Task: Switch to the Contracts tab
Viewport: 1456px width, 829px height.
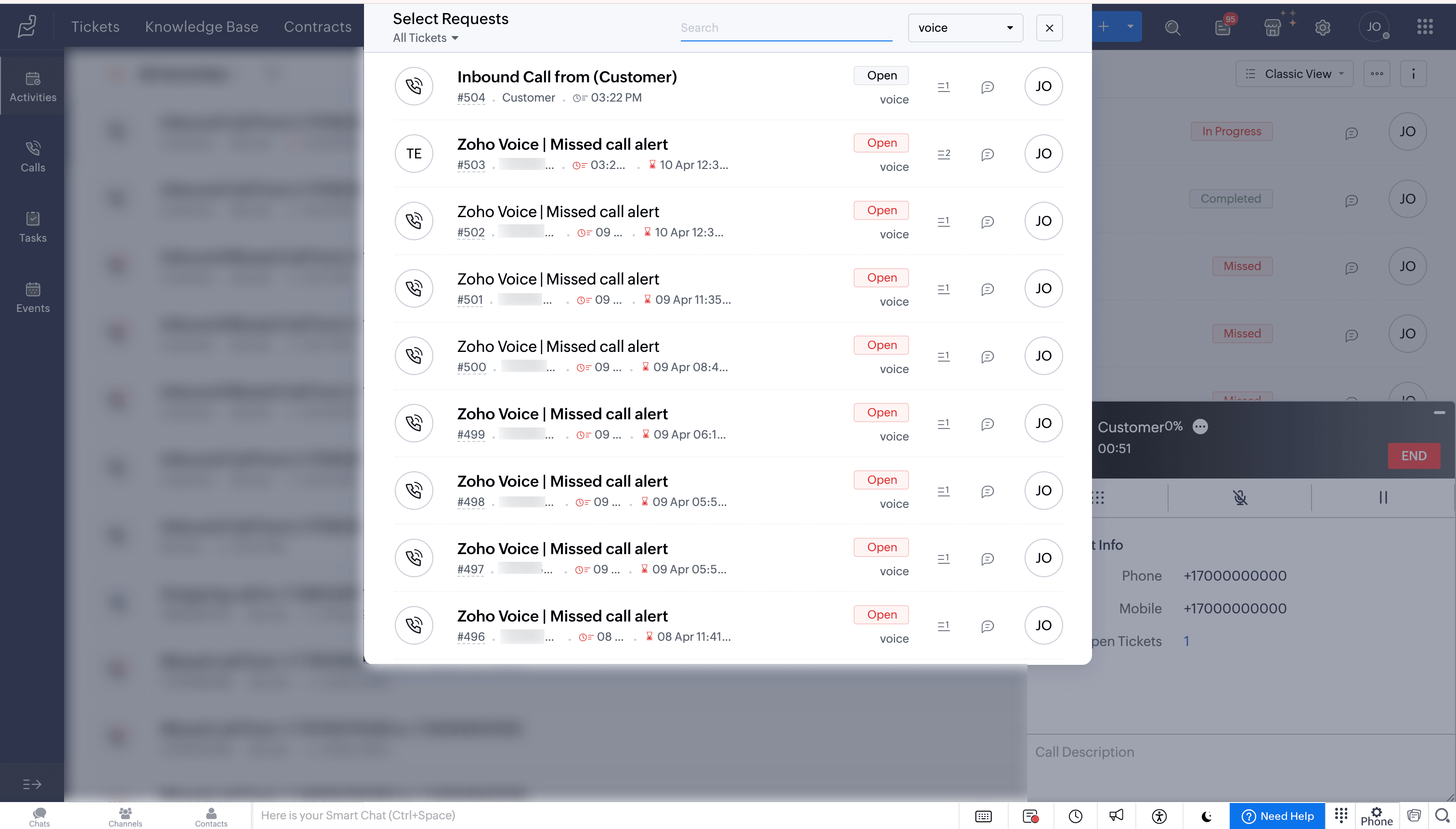Action: pos(317,26)
